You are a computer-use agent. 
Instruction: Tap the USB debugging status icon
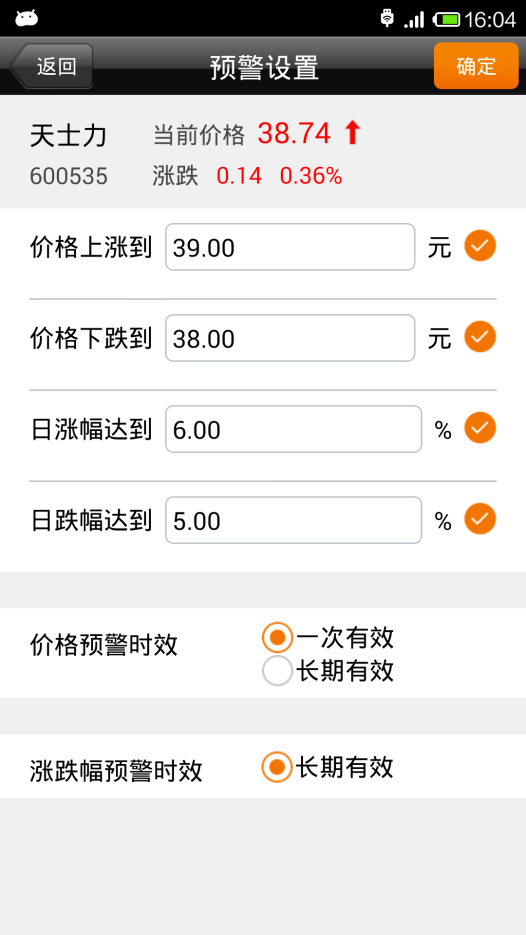388,18
